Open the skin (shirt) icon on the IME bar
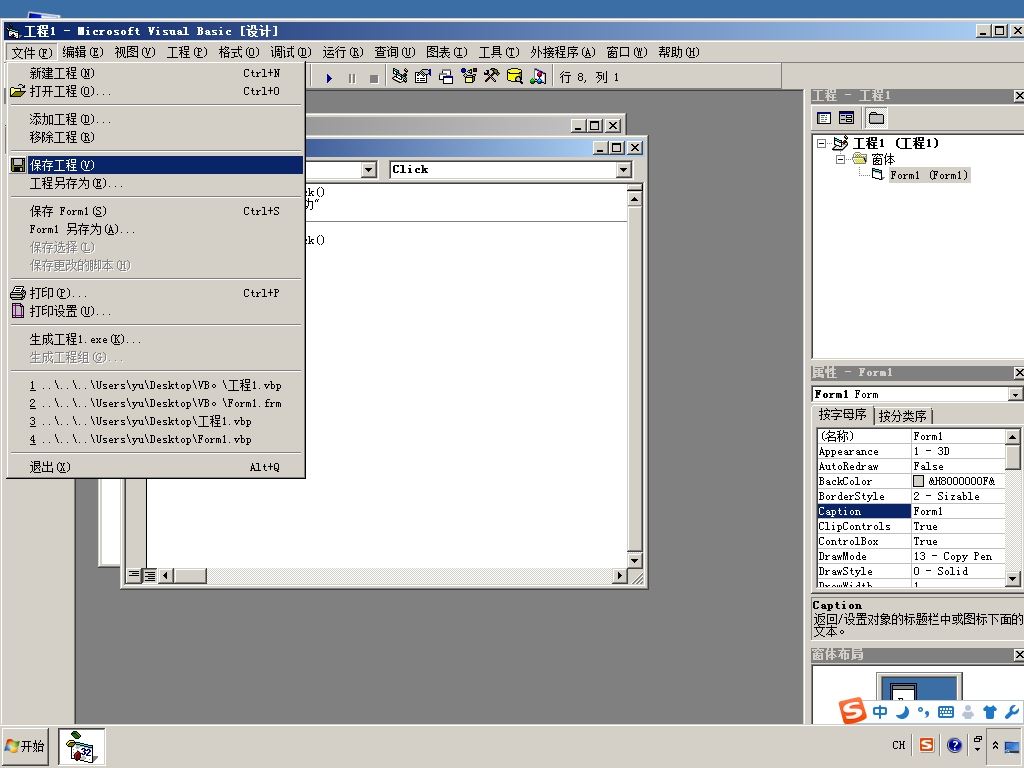 click(989, 712)
